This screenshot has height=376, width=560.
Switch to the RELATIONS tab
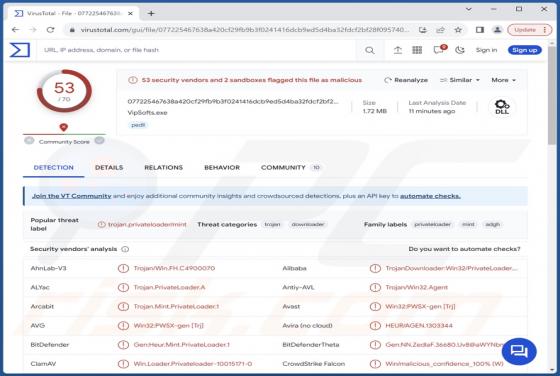164,167
